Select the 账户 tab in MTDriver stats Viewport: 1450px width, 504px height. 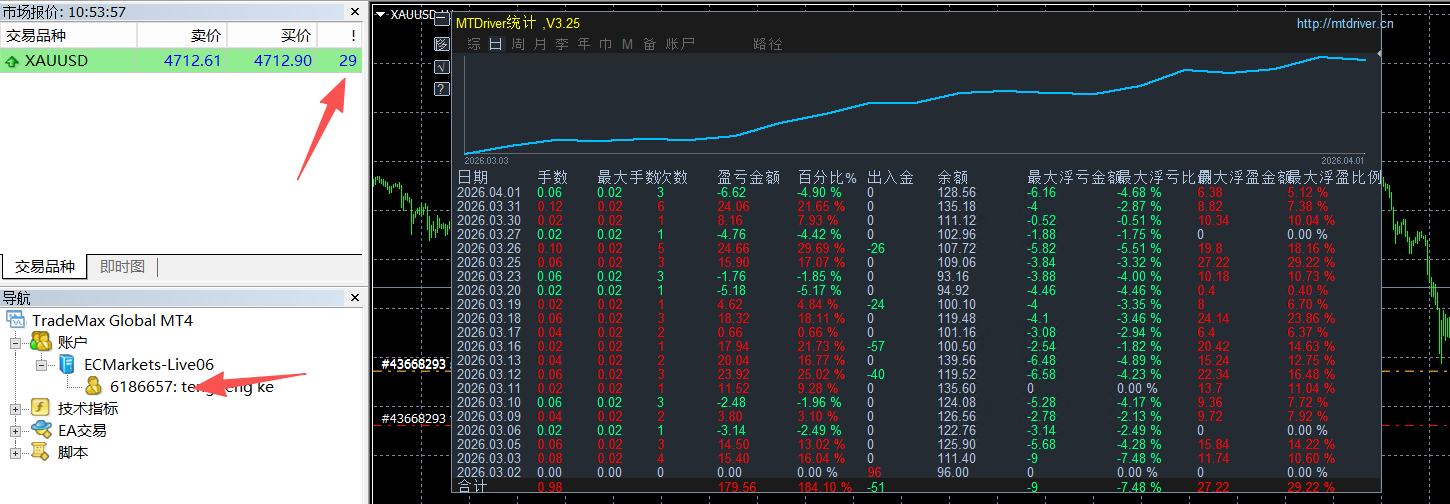[x=680, y=44]
